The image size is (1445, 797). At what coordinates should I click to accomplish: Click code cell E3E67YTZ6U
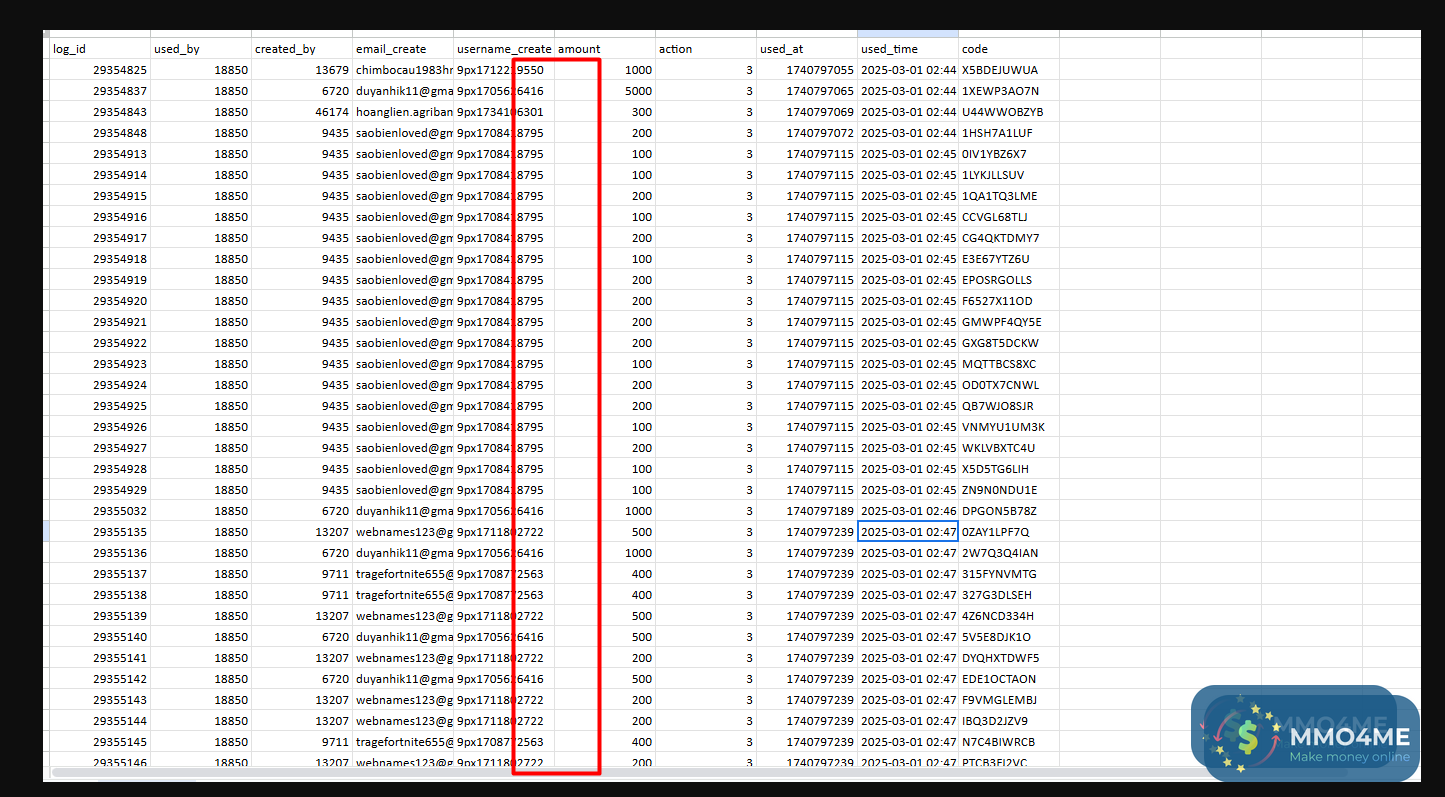tap(1009, 259)
